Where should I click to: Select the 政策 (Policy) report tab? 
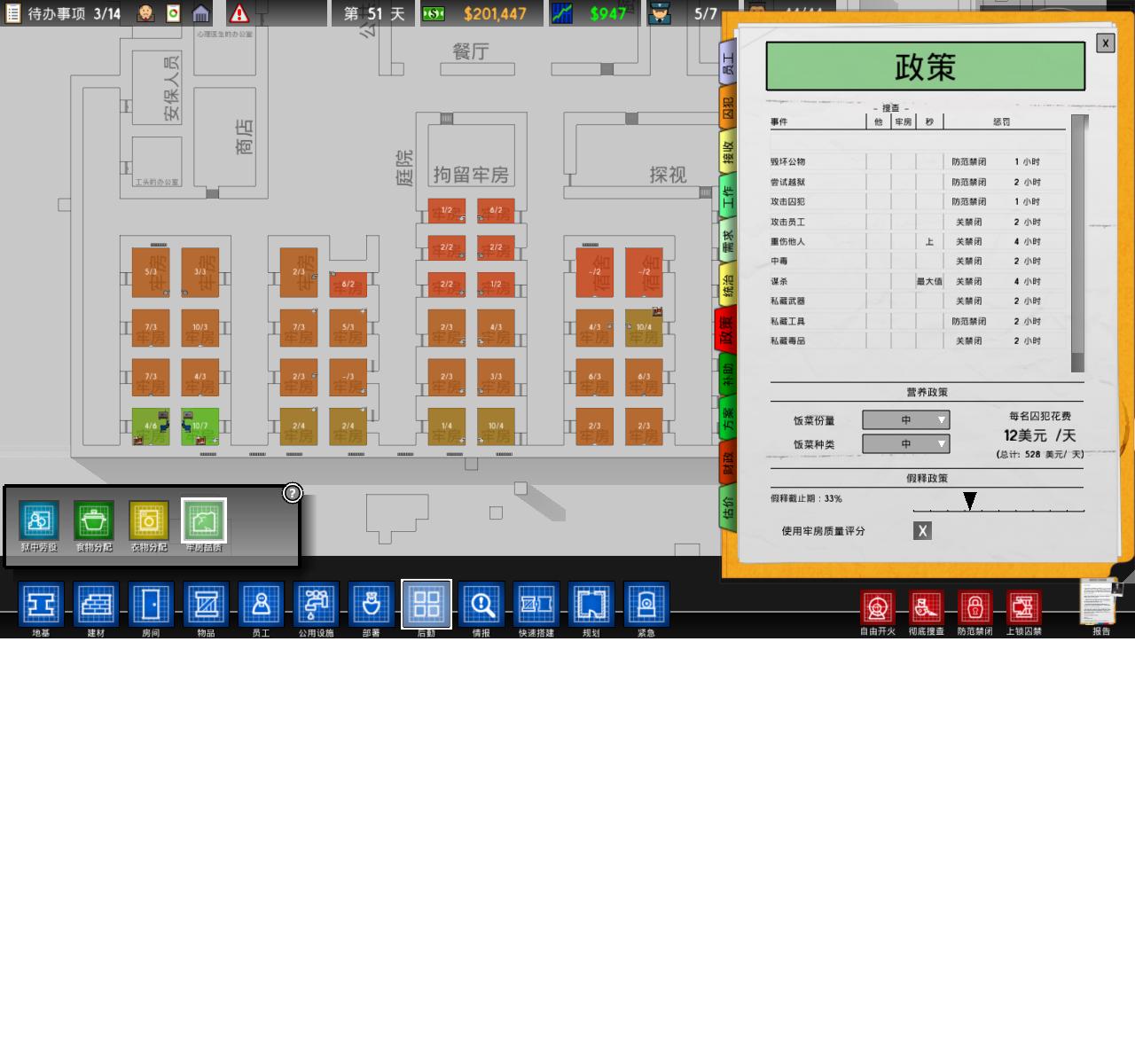[726, 329]
